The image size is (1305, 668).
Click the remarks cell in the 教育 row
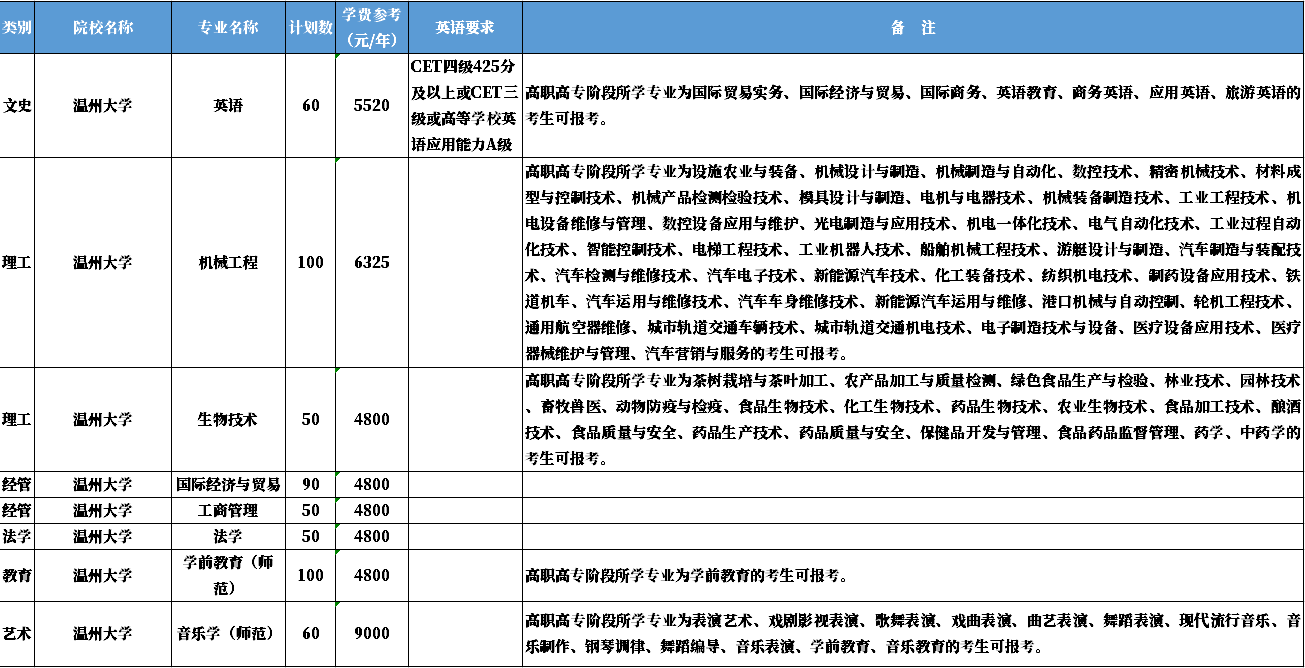point(913,576)
